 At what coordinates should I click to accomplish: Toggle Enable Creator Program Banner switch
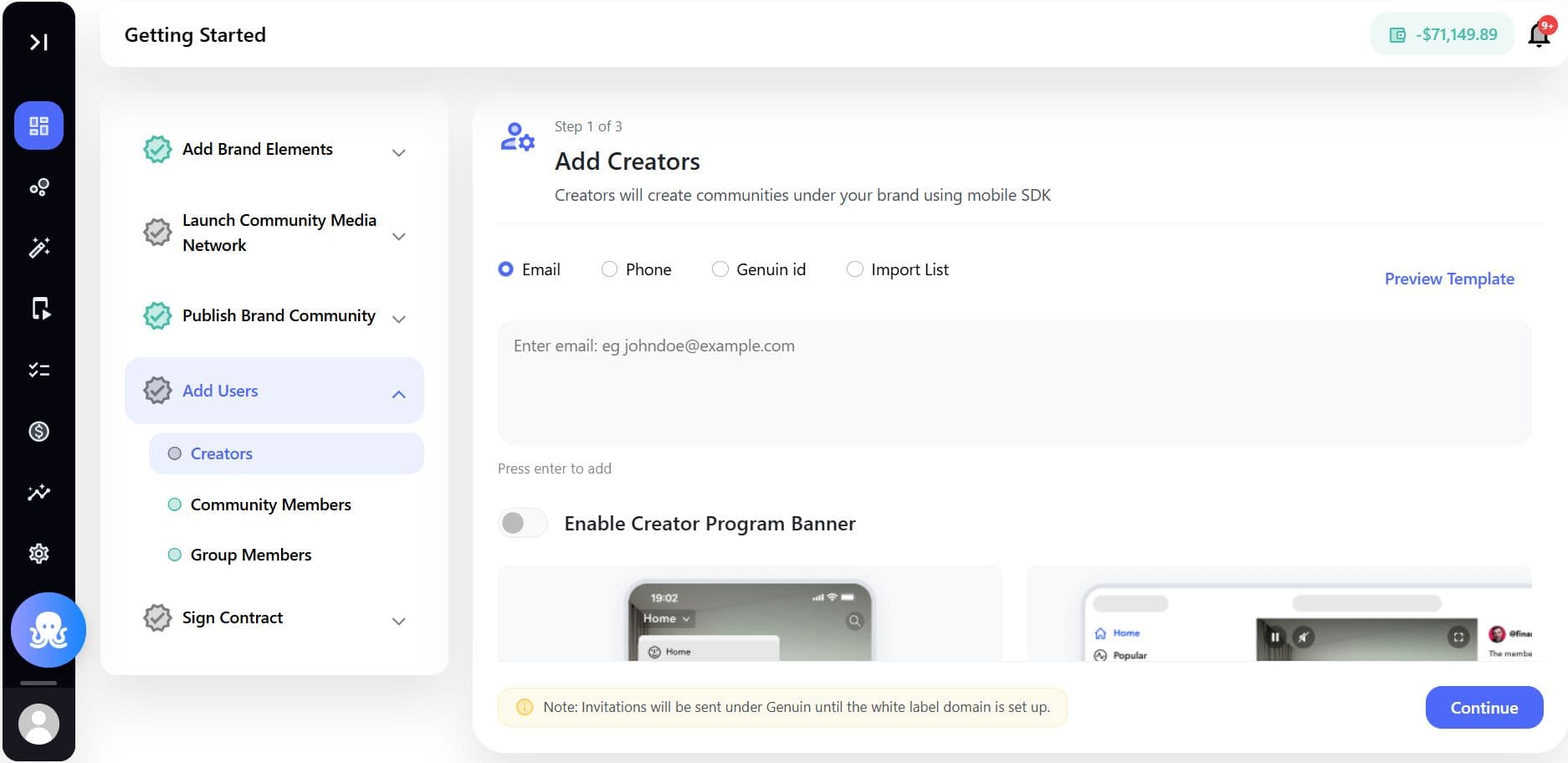523,523
